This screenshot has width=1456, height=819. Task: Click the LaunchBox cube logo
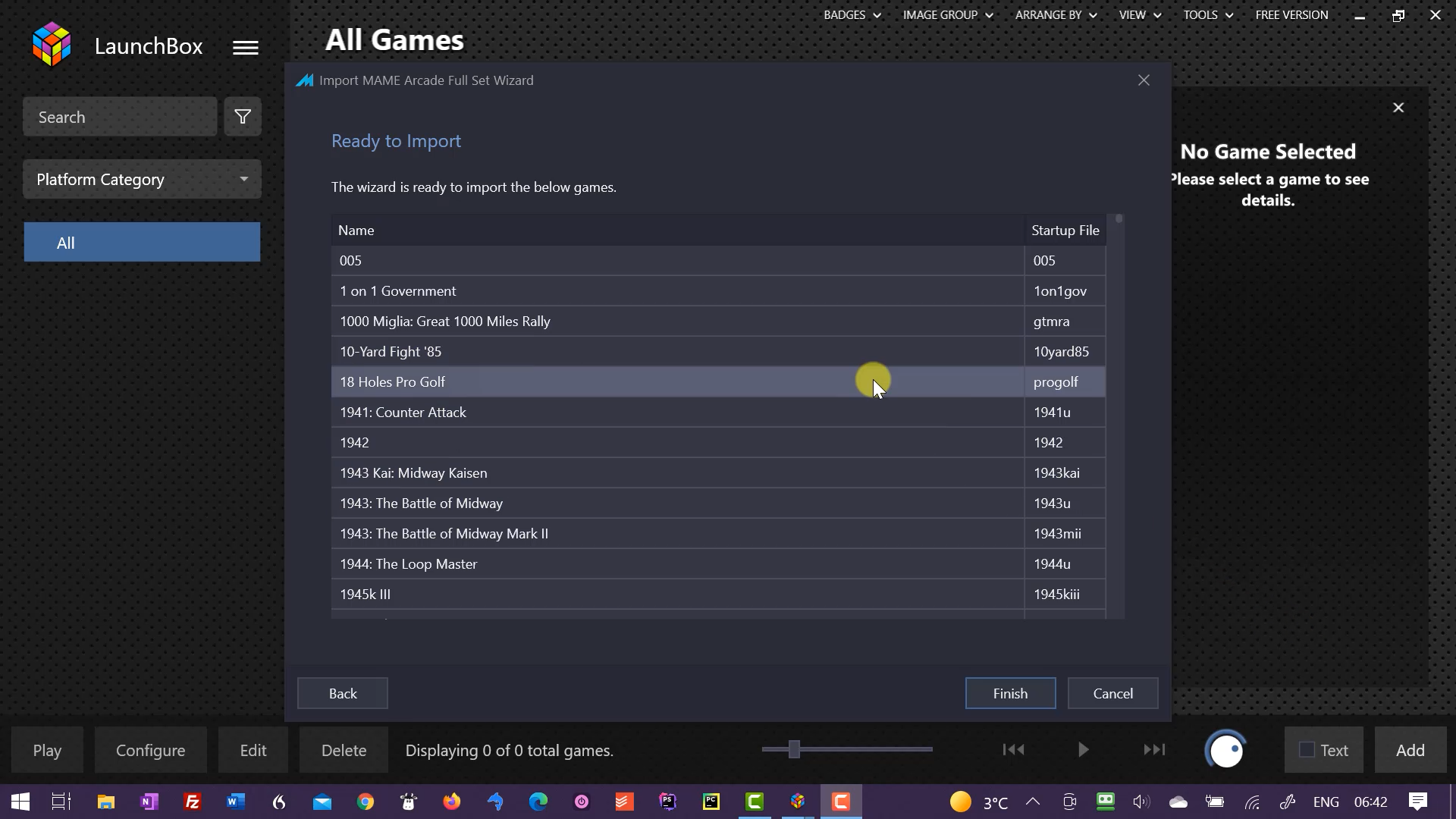(52, 45)
